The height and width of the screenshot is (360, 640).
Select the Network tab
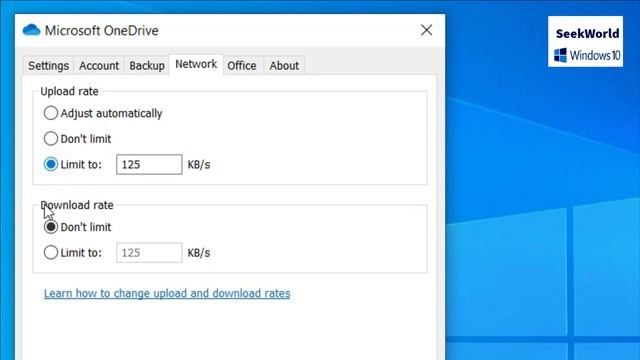click(196, 64)
